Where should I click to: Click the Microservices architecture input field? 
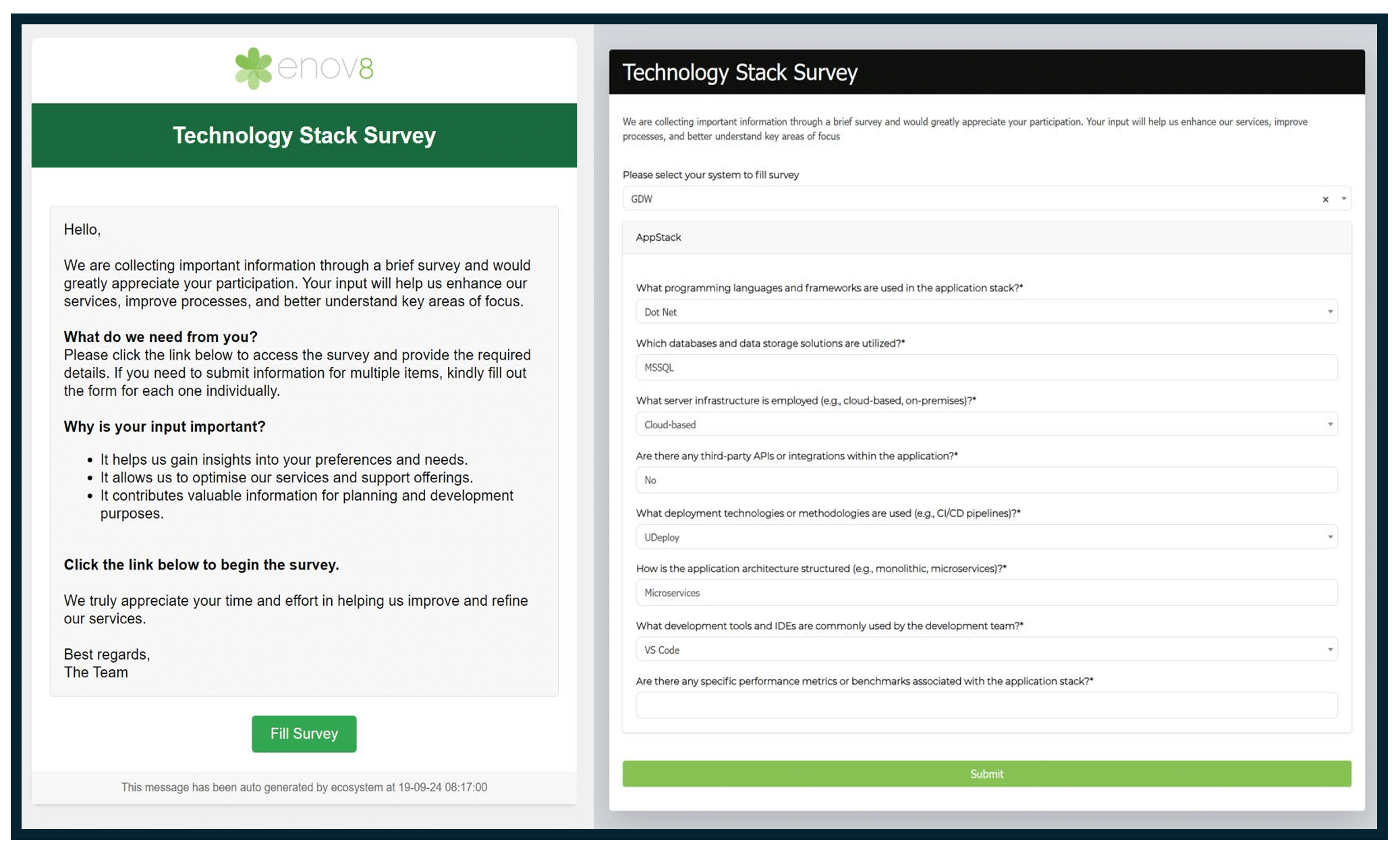[x=986, y=593]
